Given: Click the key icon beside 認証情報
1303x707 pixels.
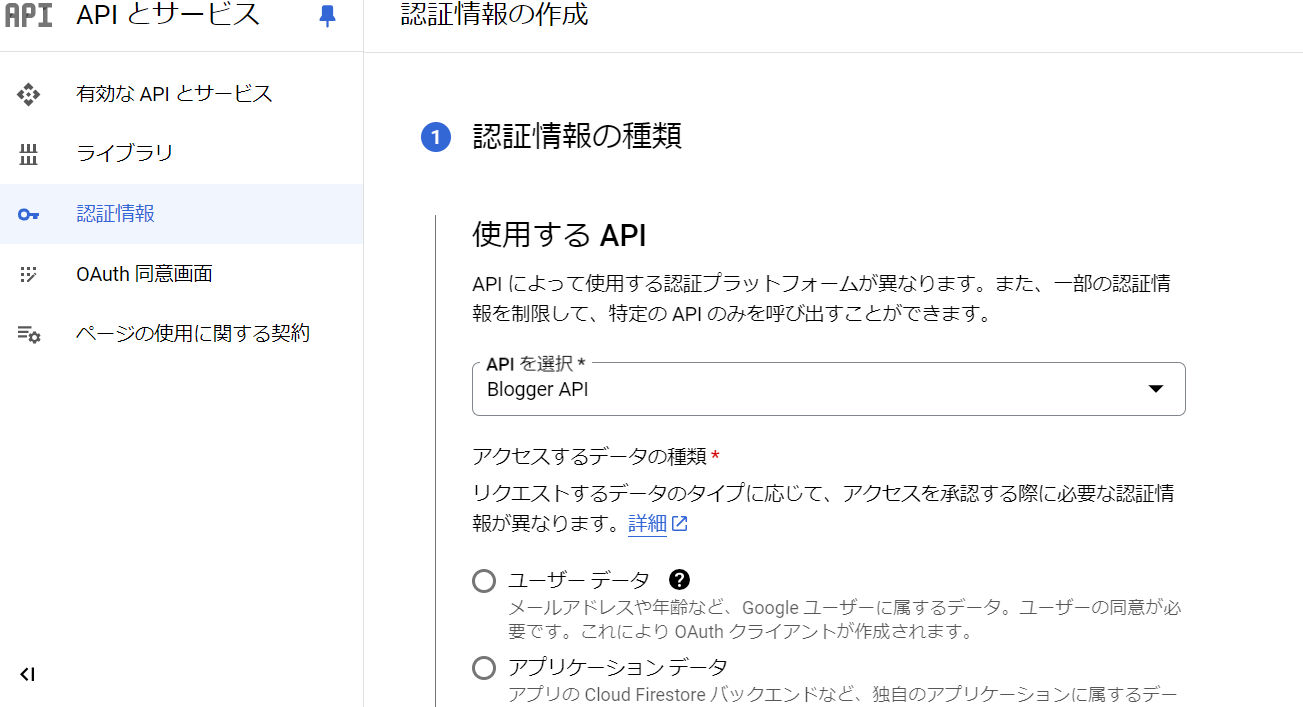Looking at the screenshot, I should coord(28,213).
